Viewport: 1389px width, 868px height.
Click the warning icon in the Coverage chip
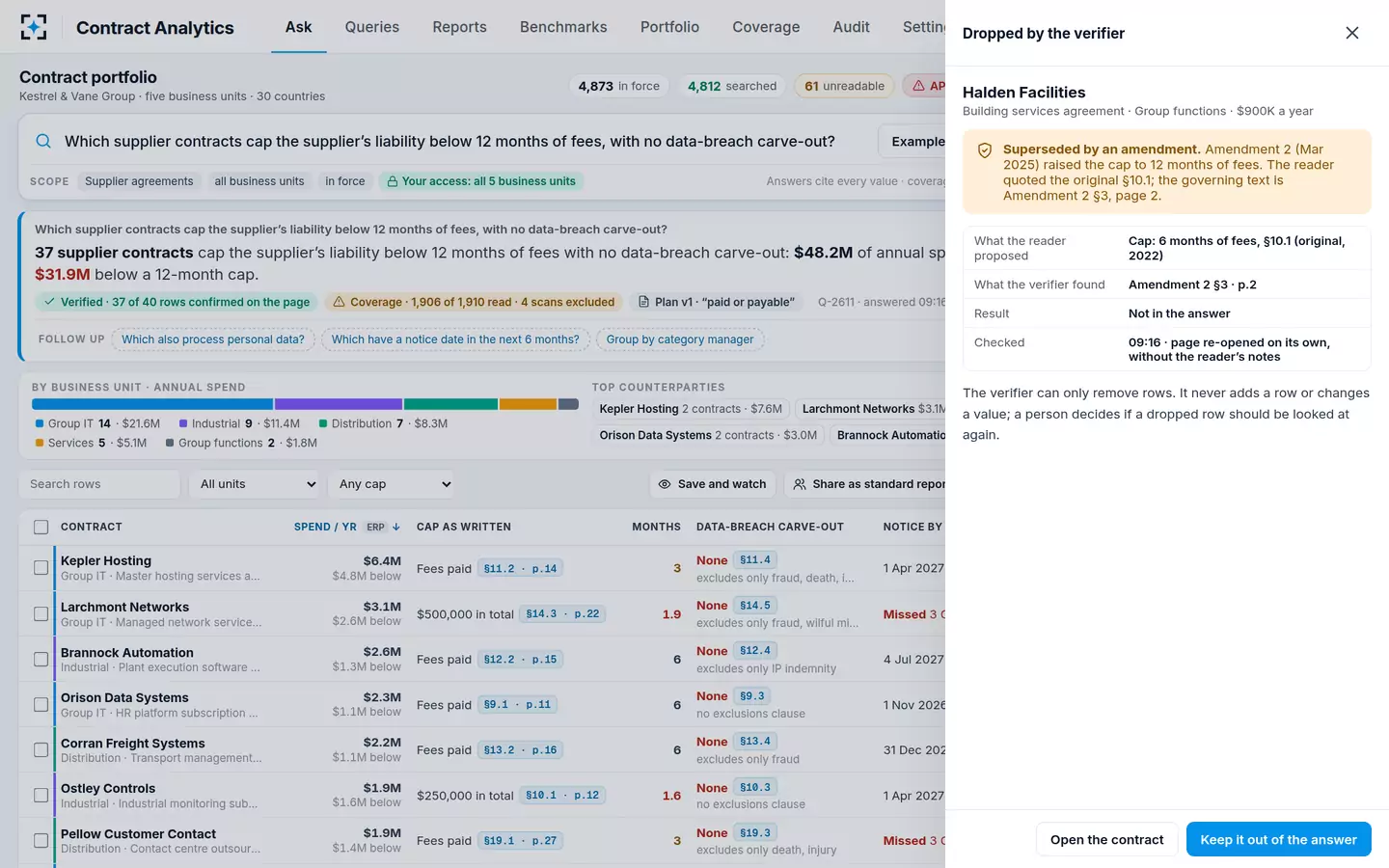click(x=339, y=302)
